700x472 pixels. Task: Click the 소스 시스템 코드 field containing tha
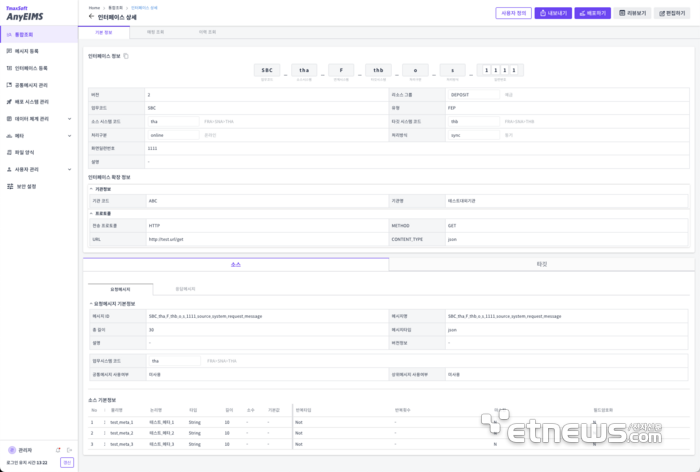click(173, 121)
